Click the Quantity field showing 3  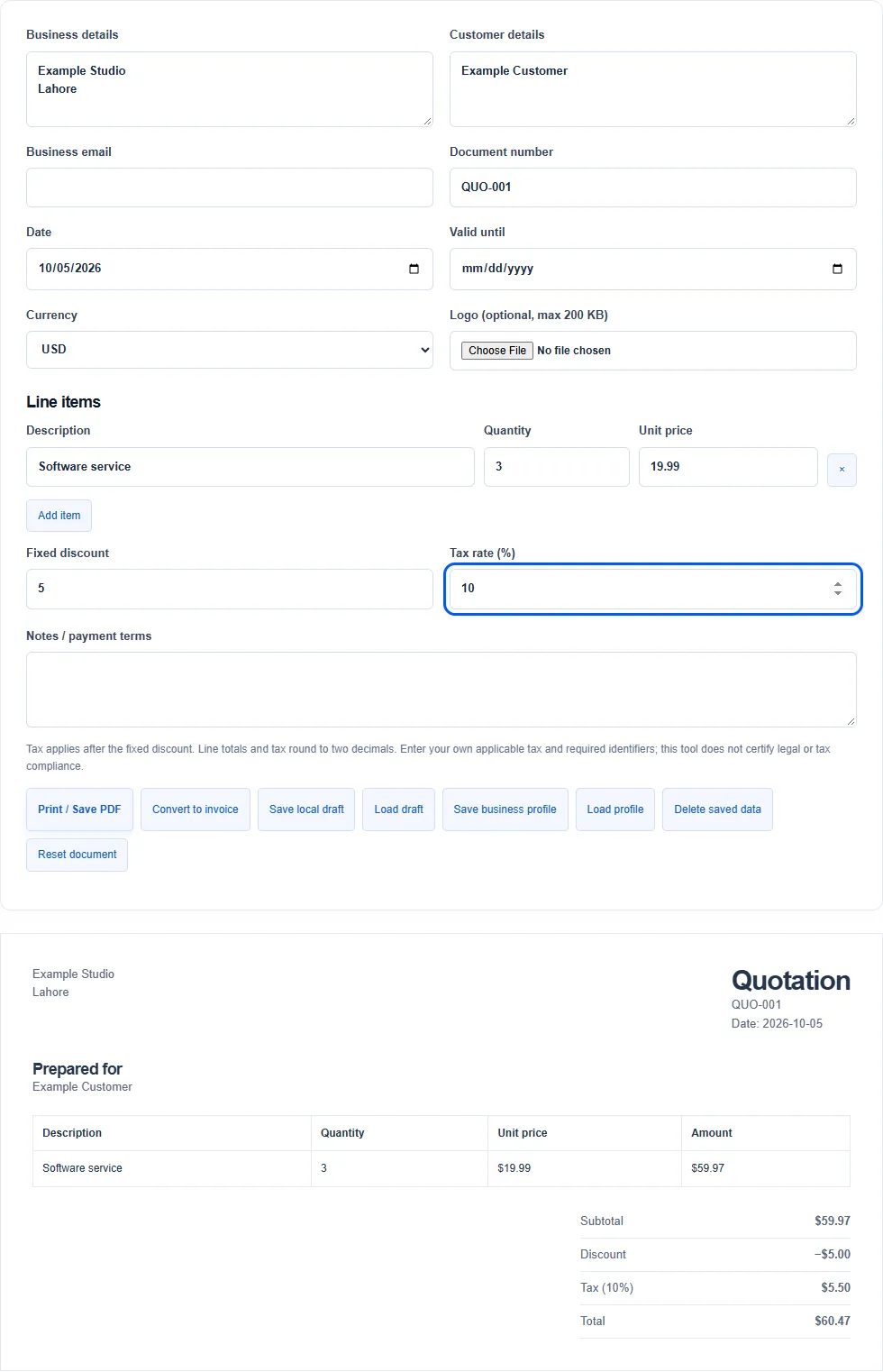click(x=557, y=467)
